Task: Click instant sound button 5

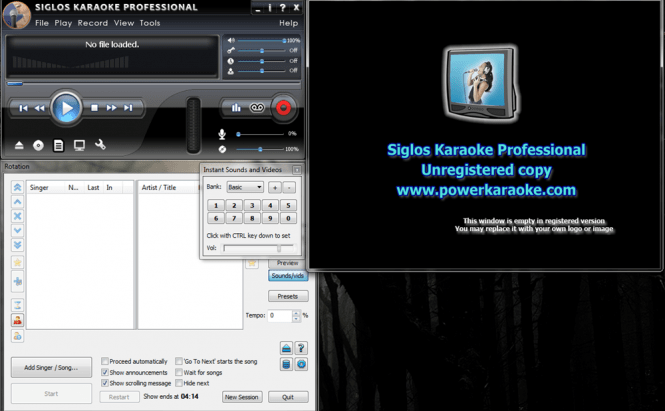Action: point(288,205)
